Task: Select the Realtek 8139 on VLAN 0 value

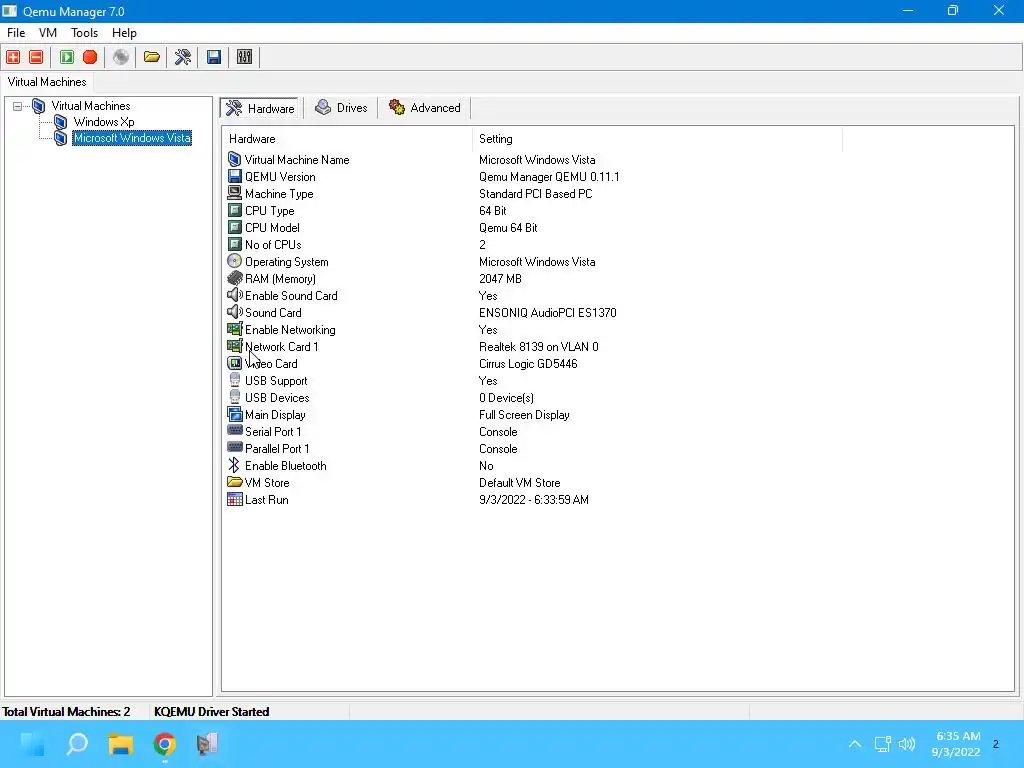Action: [x=539, y=347]
